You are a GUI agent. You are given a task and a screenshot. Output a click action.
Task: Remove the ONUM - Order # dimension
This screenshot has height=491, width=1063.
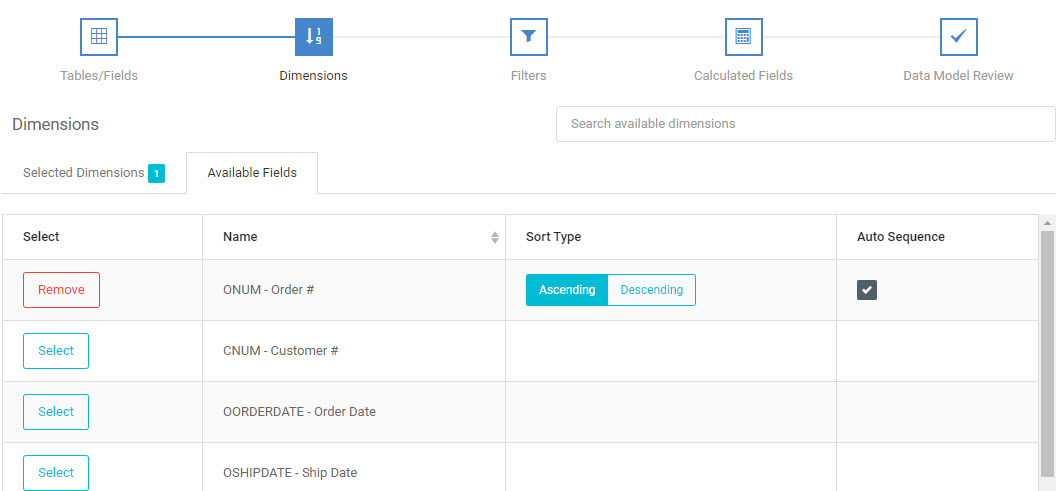pos(62,290)
